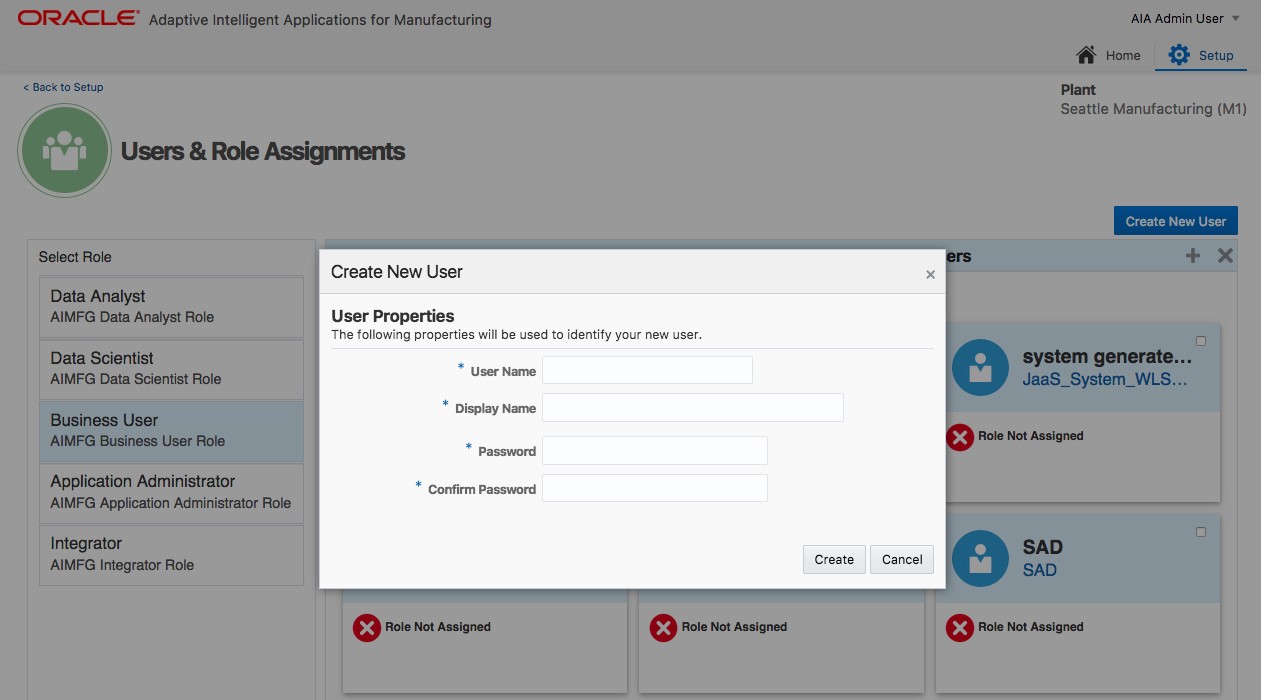Check the checkbox on the SAD user card

tap(1199, 531)
